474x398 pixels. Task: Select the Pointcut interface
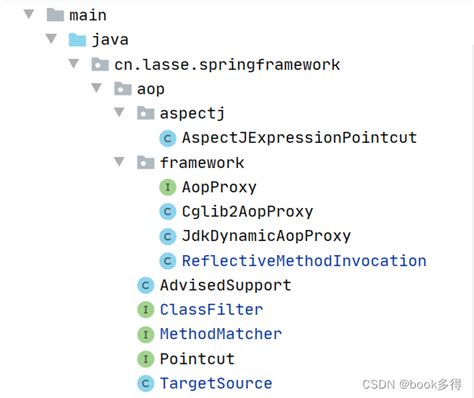point(197,359)
